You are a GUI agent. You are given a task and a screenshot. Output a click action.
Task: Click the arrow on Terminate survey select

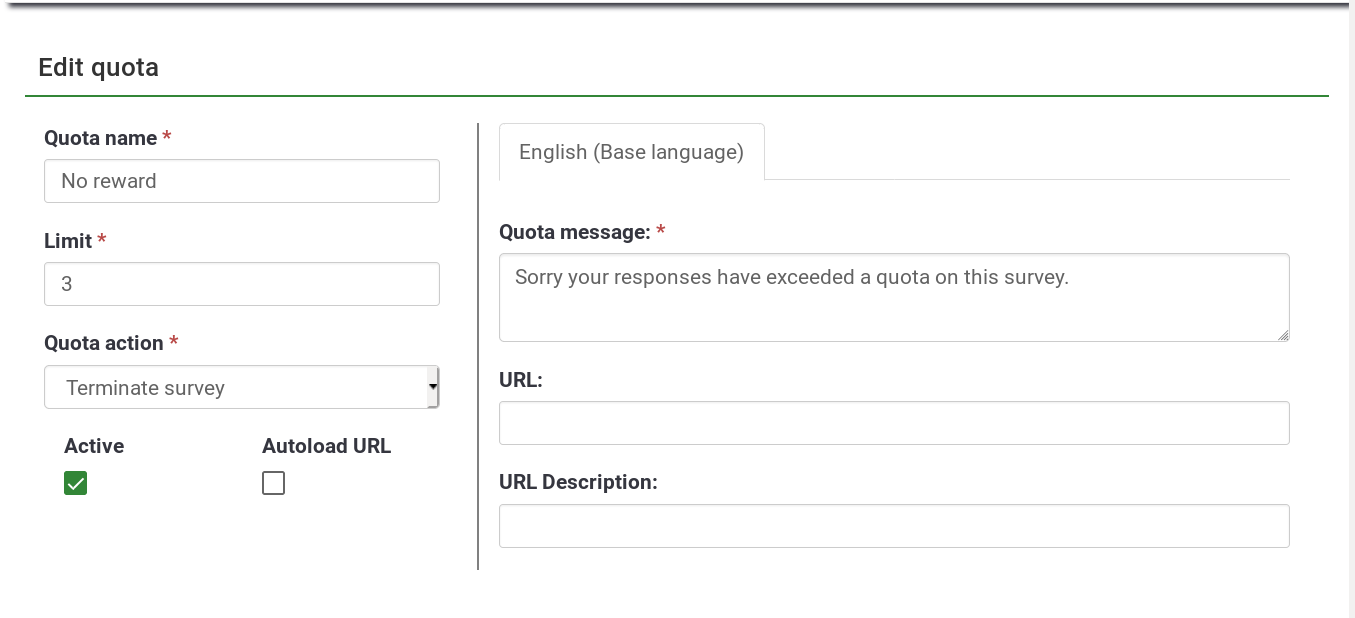[432, 386]
